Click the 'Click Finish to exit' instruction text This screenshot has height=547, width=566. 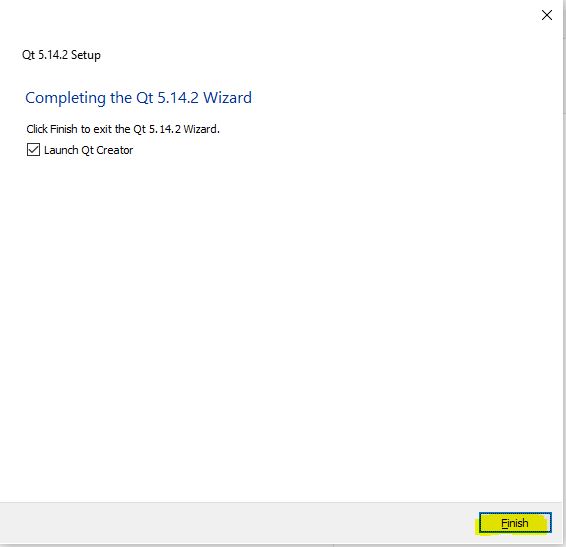tap(123, 129)
